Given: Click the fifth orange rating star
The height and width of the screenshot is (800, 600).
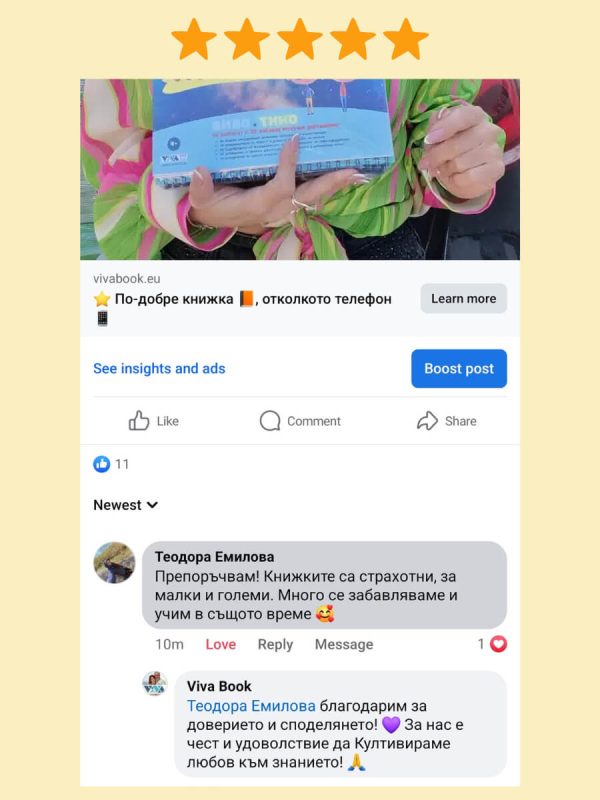Looking at the screenshot, I should click(x=406, y=39).
